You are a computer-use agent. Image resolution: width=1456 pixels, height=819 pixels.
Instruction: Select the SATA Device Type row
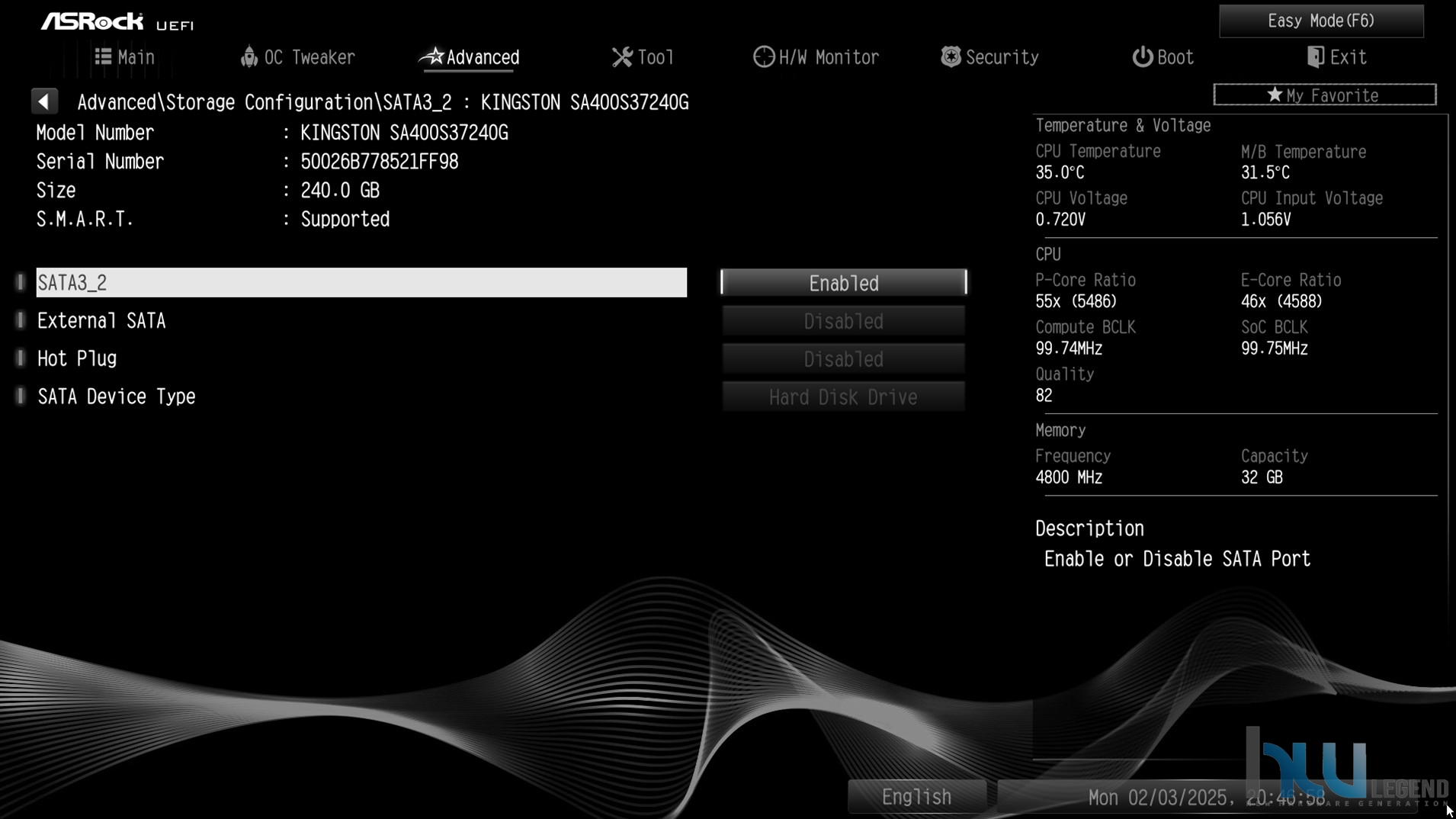pos(361,397)
